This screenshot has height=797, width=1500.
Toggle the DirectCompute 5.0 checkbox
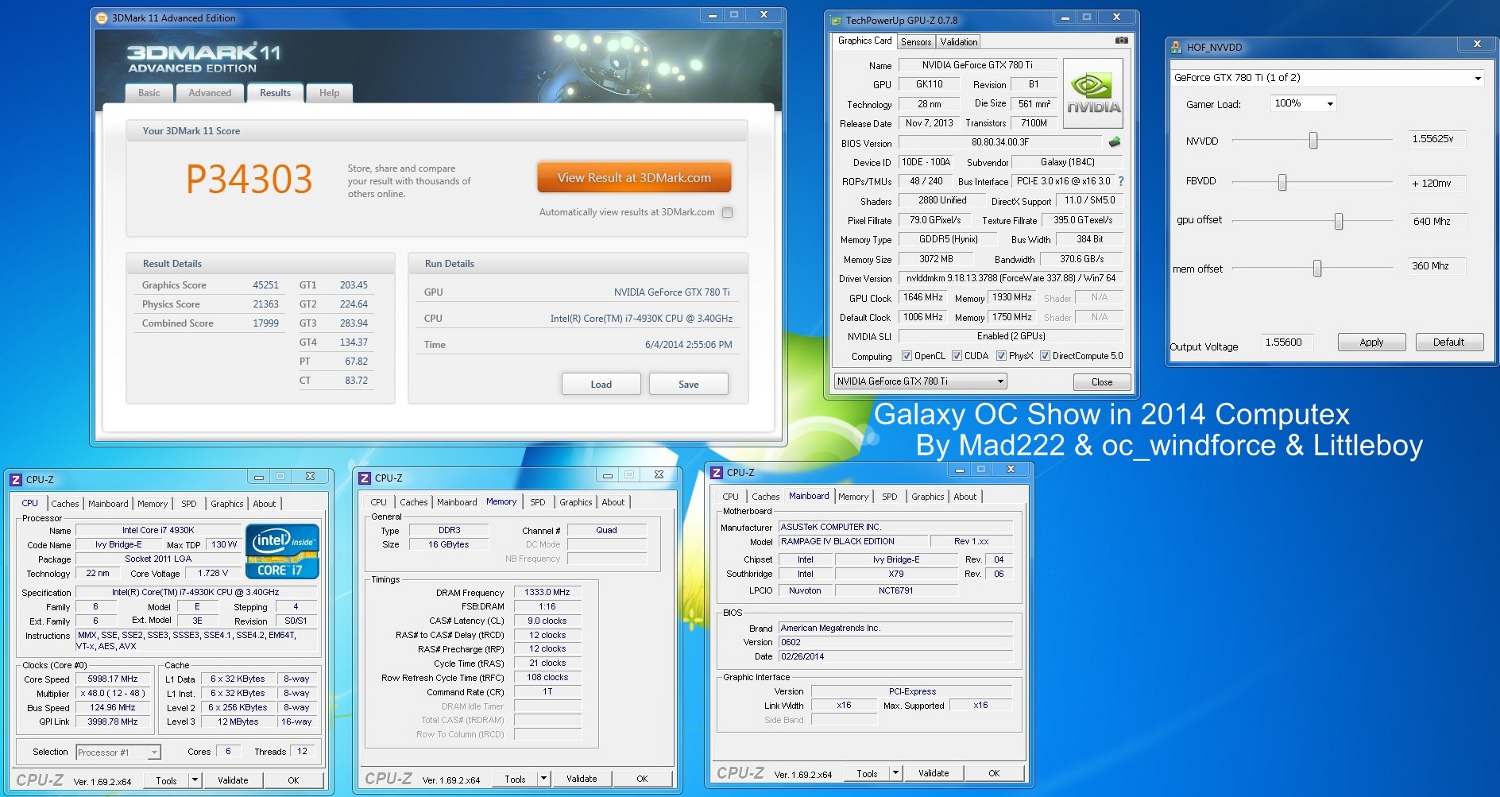click(x=1045, y=356)
